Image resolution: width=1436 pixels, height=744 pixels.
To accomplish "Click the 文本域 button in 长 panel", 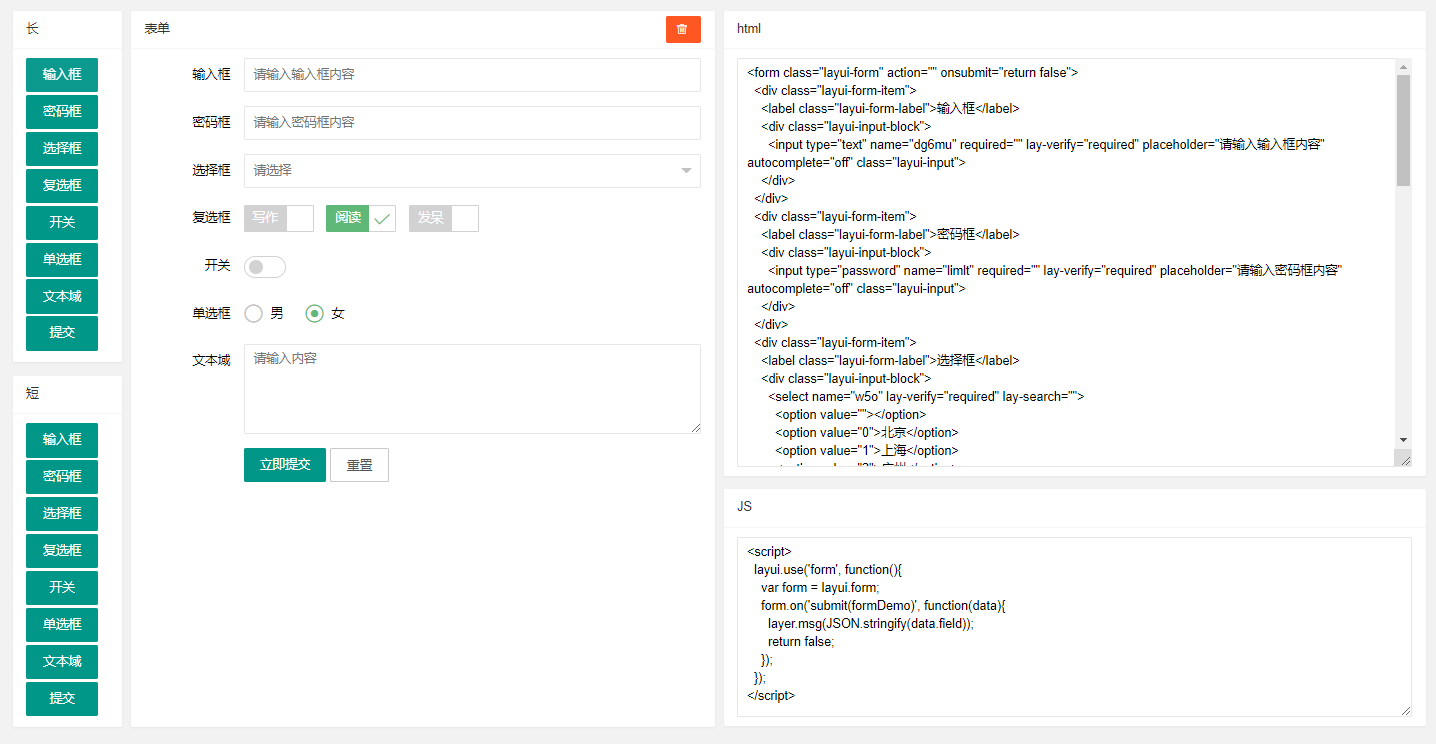I will [62, 296].
